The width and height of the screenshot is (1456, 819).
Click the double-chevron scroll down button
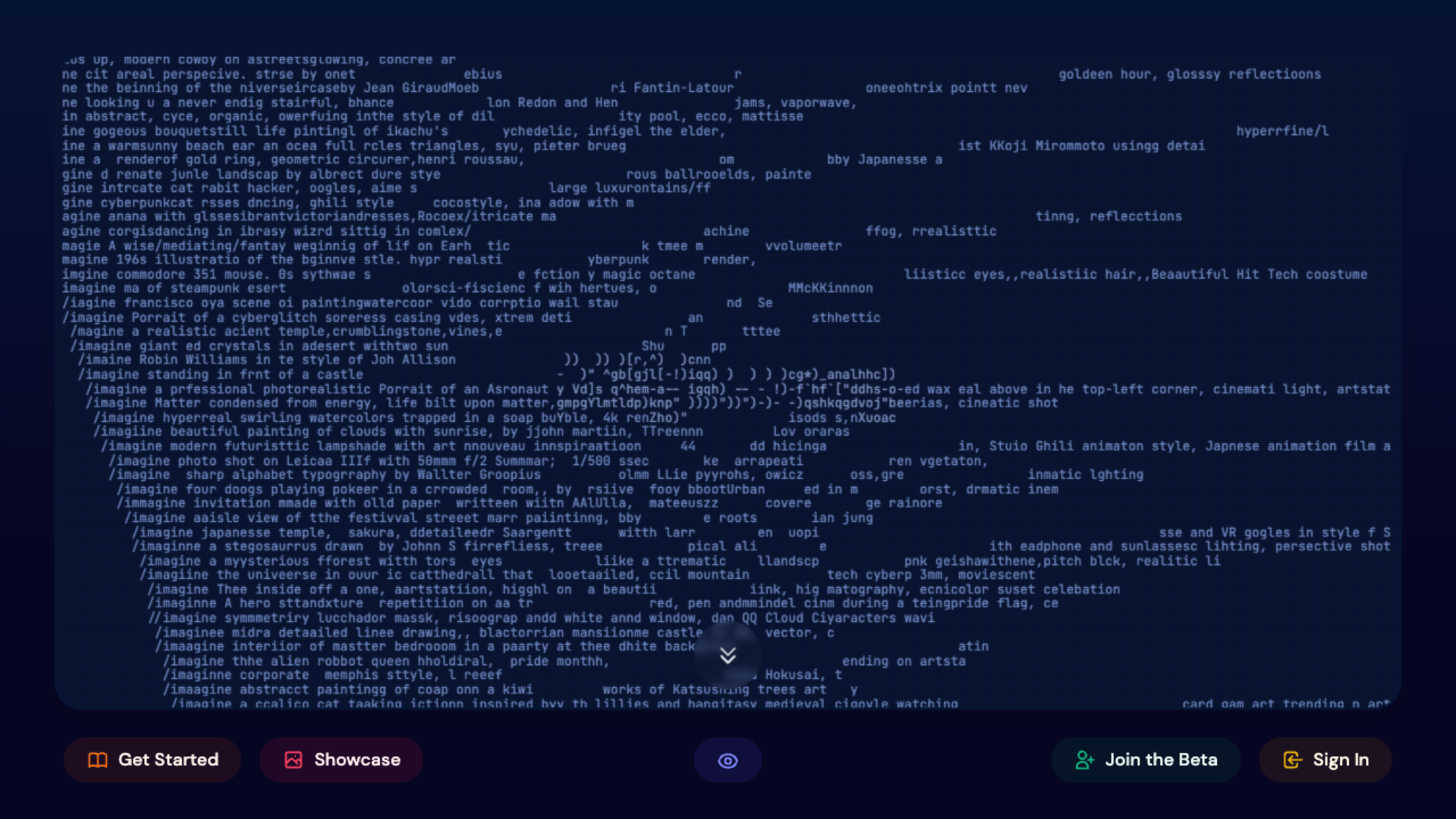(728, 656)
